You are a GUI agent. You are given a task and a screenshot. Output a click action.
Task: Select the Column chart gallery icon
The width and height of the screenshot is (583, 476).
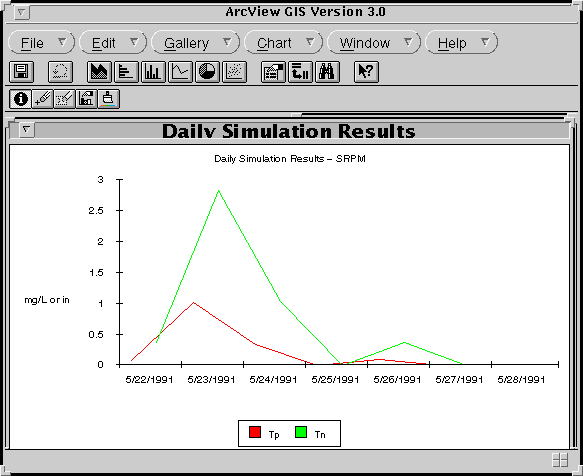[153, 71]
